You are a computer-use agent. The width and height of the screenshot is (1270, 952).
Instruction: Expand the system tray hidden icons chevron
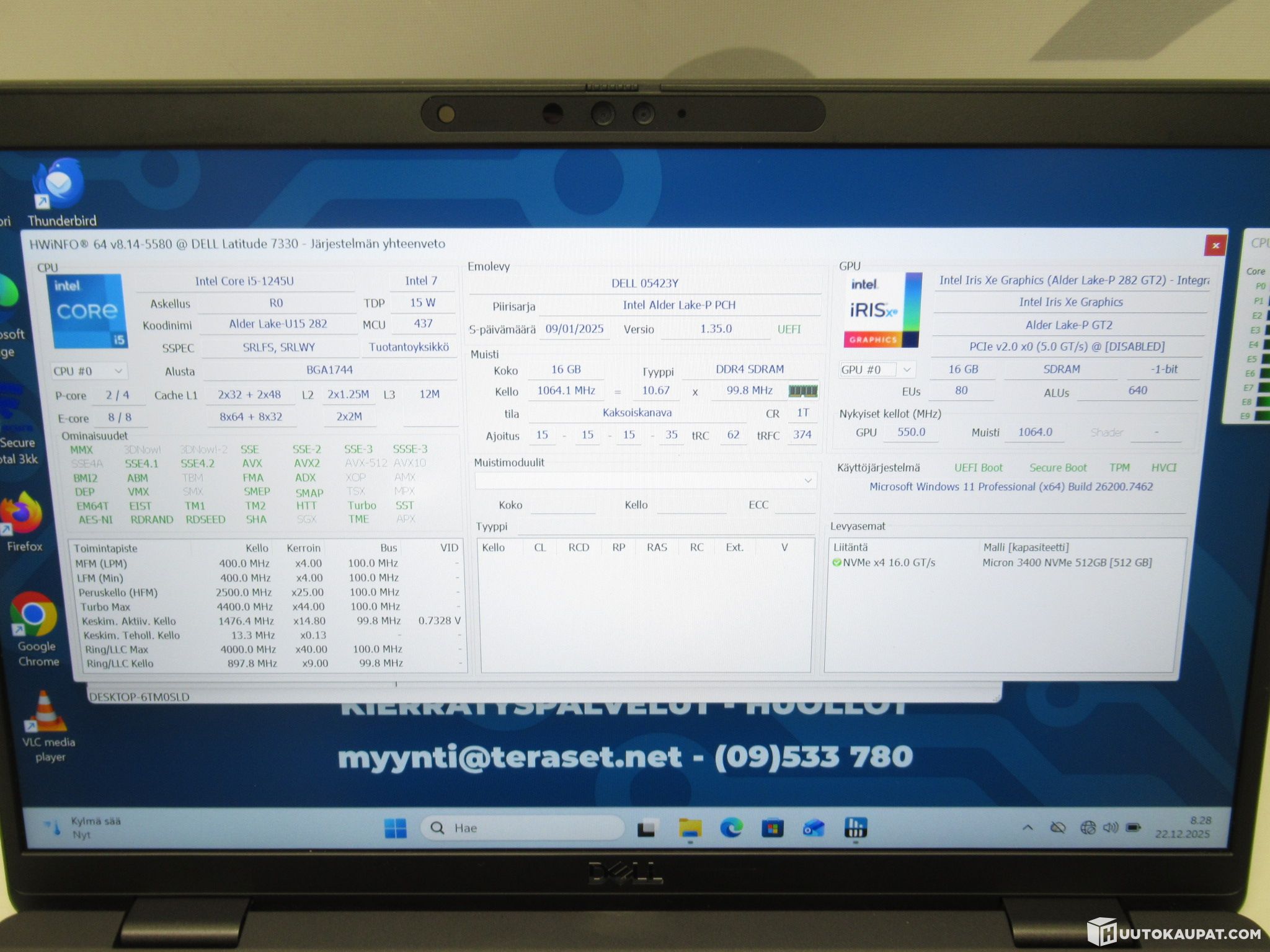(1028, 827)
